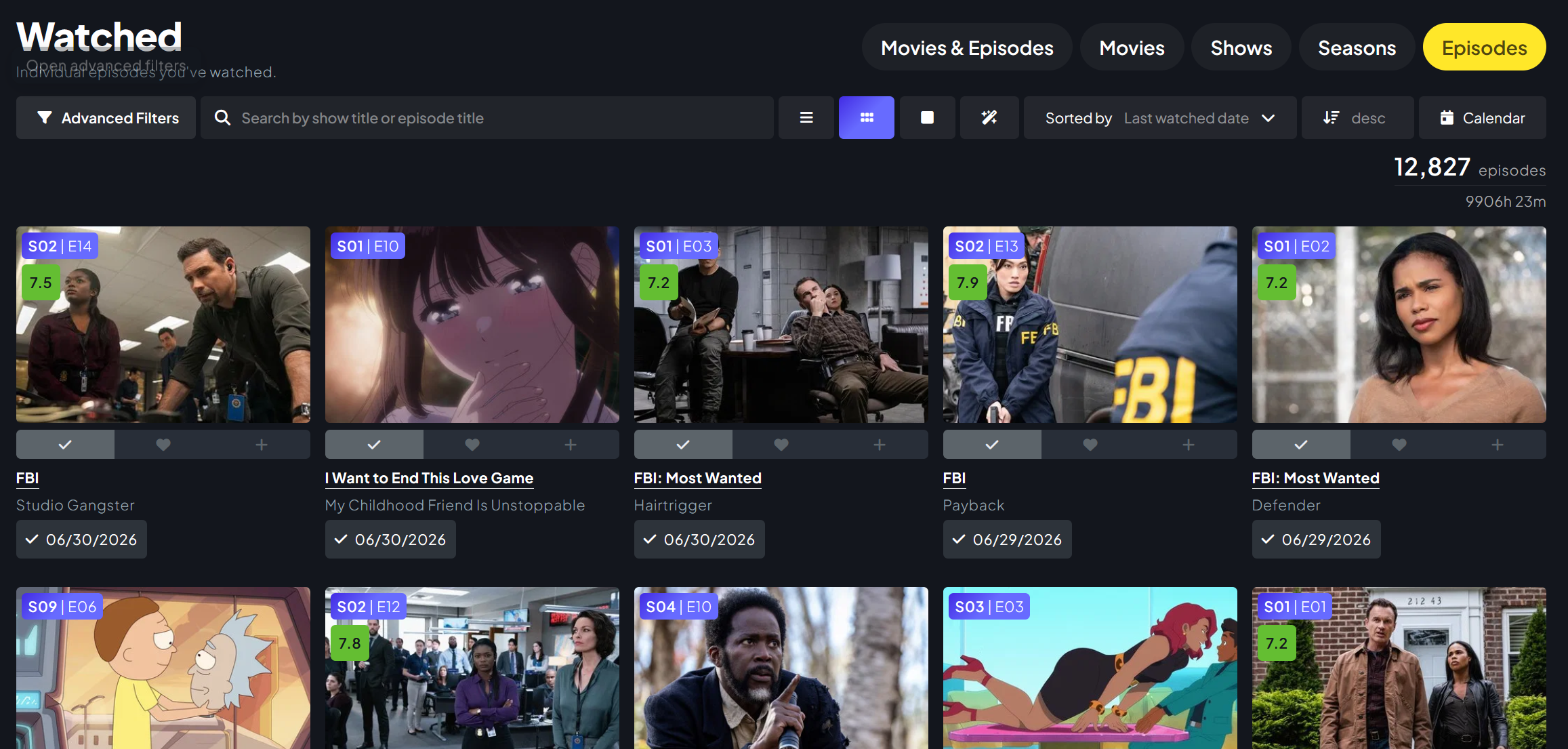Favorite the Hairtrigger episode
Image resolution: width=1568 pixels, height=749 pixels.
[x=781, y=445]
